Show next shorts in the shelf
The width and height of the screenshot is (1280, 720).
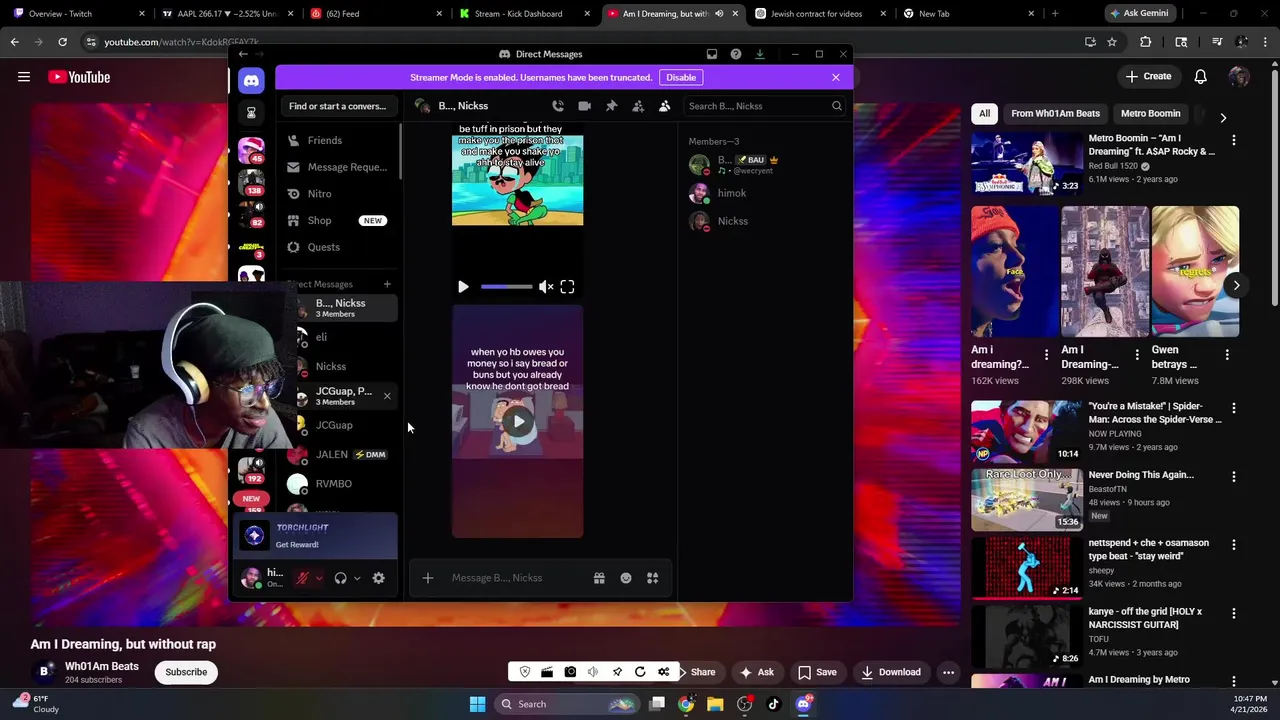point(1236,286)
